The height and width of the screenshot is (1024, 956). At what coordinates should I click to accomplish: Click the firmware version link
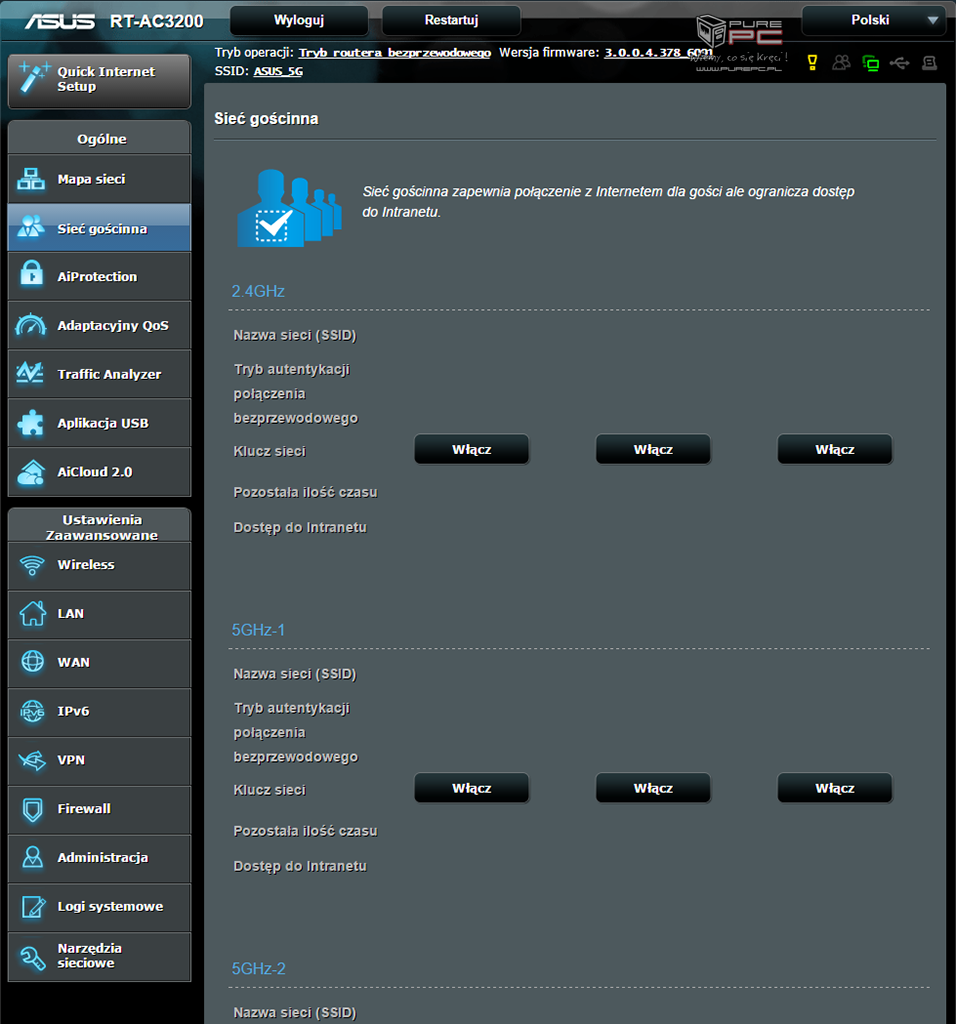[657, 52]
